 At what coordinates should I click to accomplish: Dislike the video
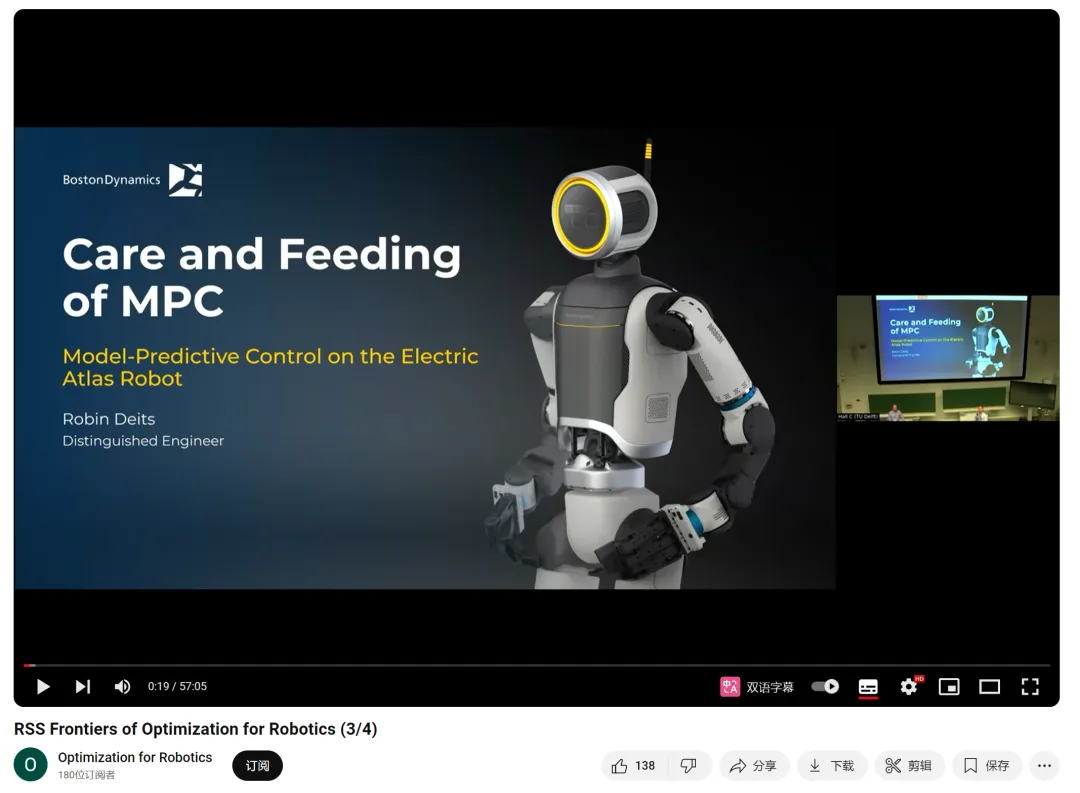[x=688, y=765]
